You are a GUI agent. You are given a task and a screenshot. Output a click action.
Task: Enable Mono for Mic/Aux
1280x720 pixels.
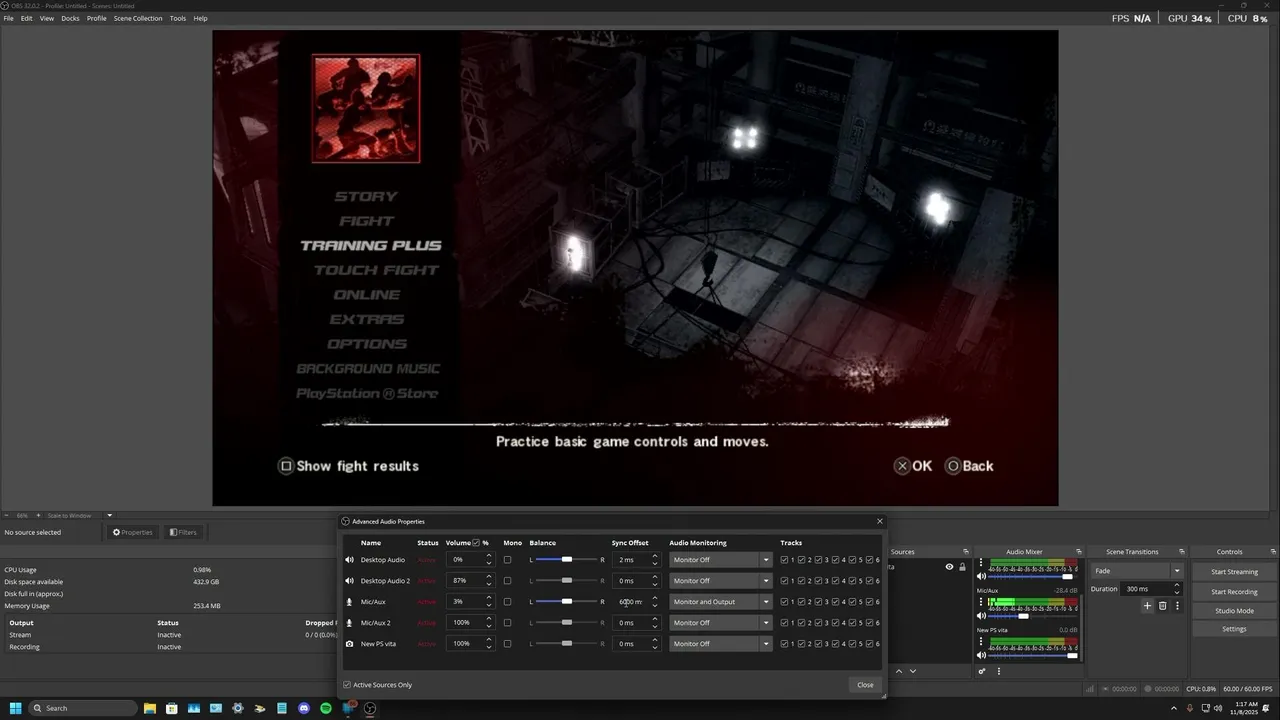(507, 602)
